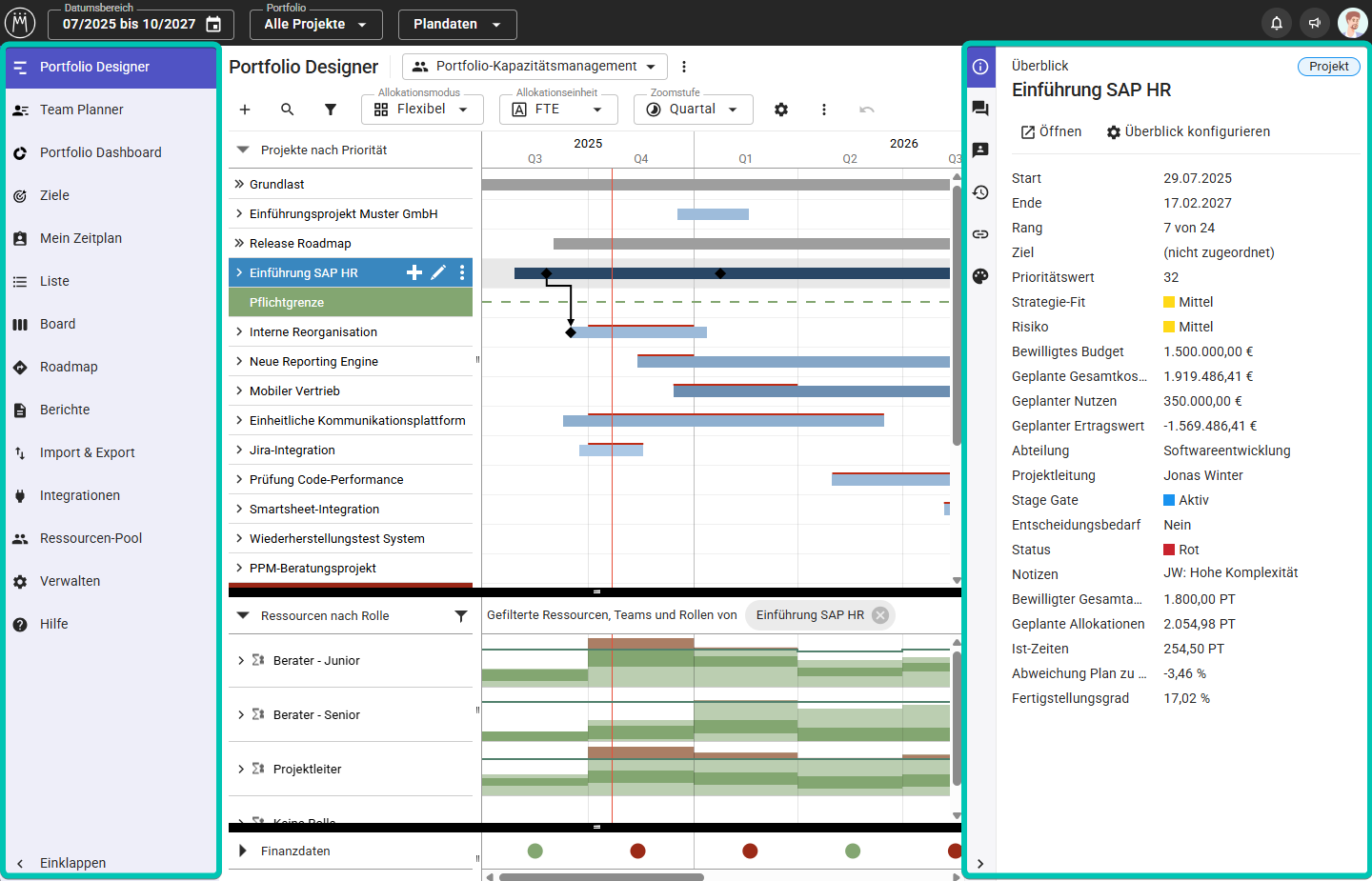The width and height of the screenshot is (1372, 881).
Task: Click the Öffnen link in Überblick
Action: click(x=1051, y=131)
